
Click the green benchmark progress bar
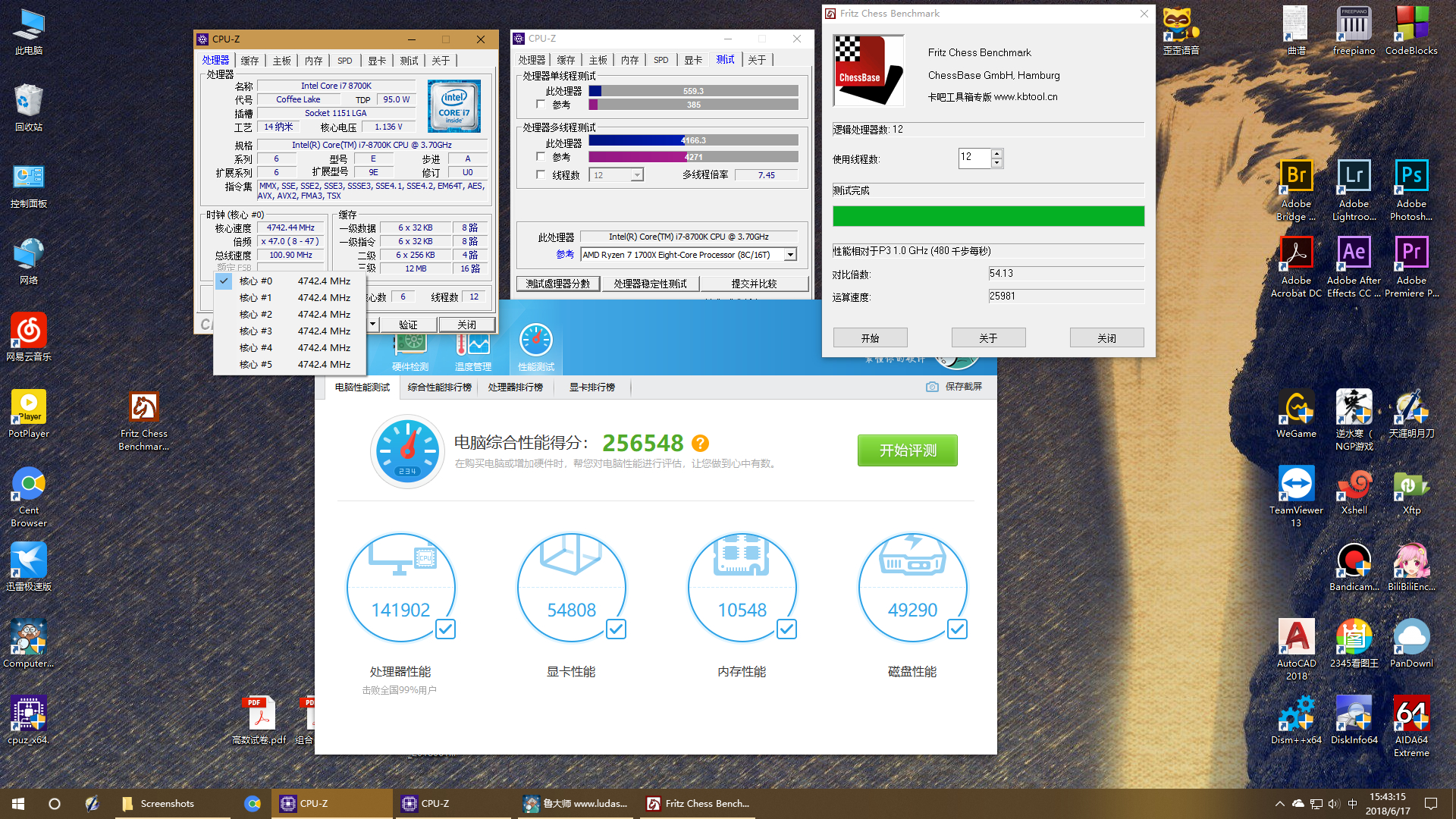988,216
